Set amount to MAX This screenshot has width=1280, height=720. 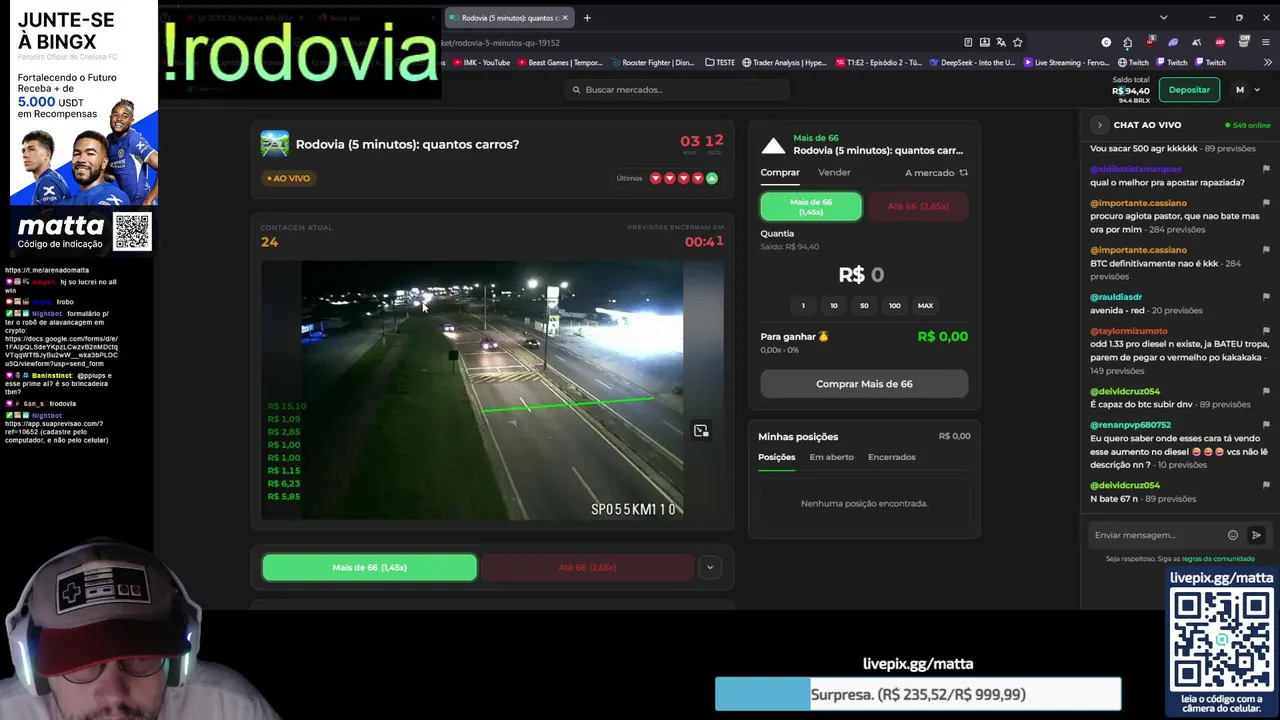click(925, 306)
